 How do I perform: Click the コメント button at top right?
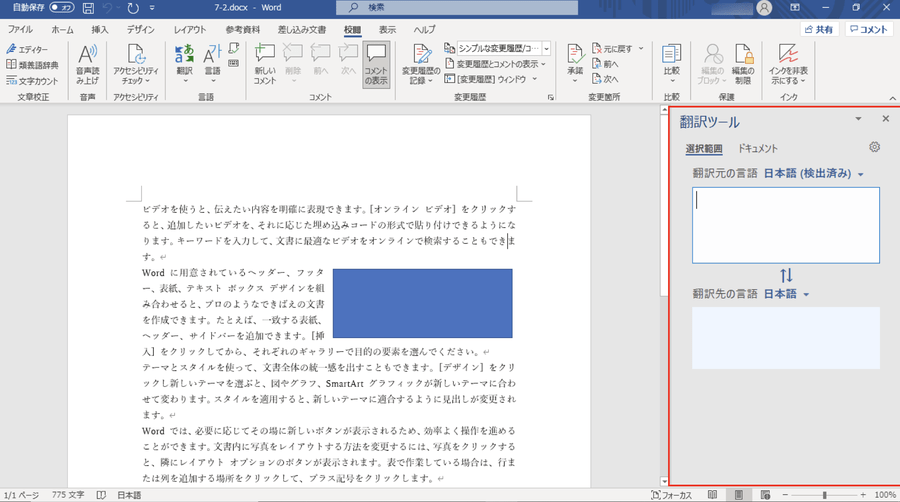pyautogui.click(x=868, y=30)
